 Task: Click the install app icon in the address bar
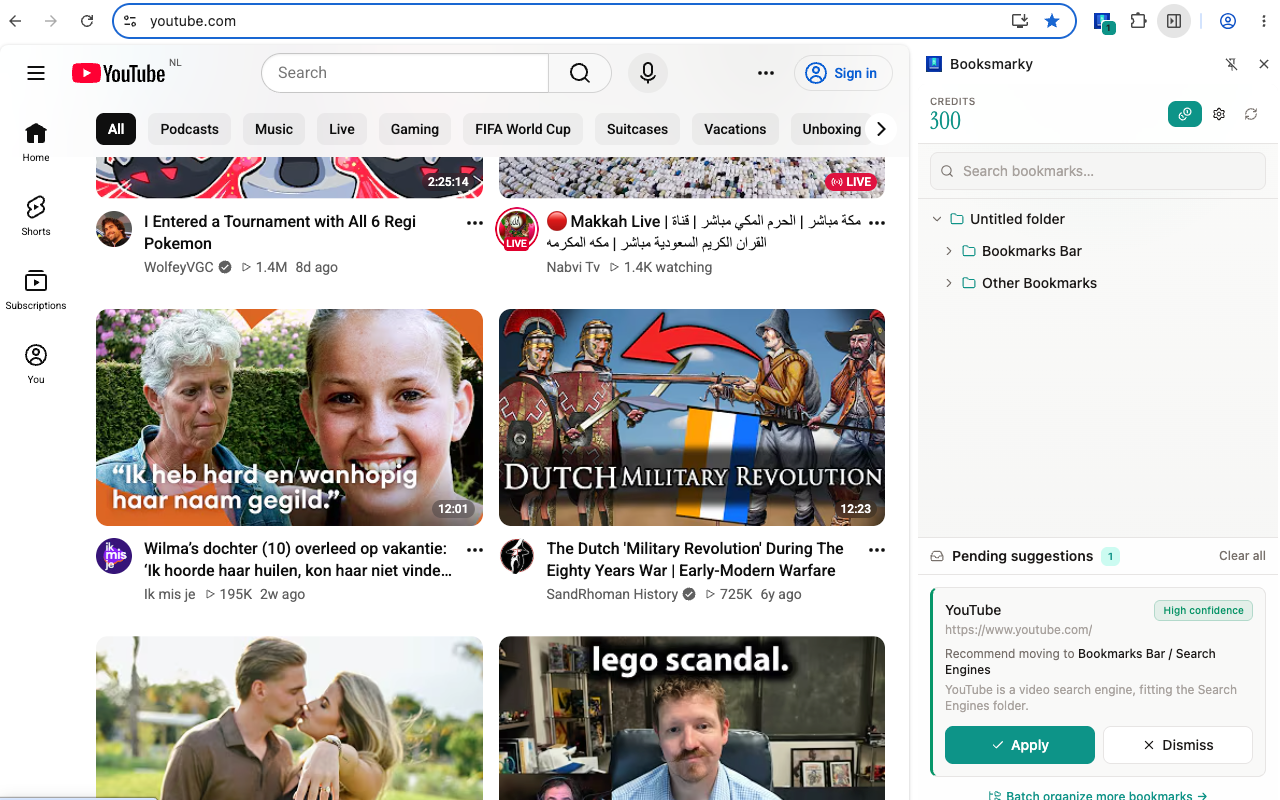point(1020,21)
